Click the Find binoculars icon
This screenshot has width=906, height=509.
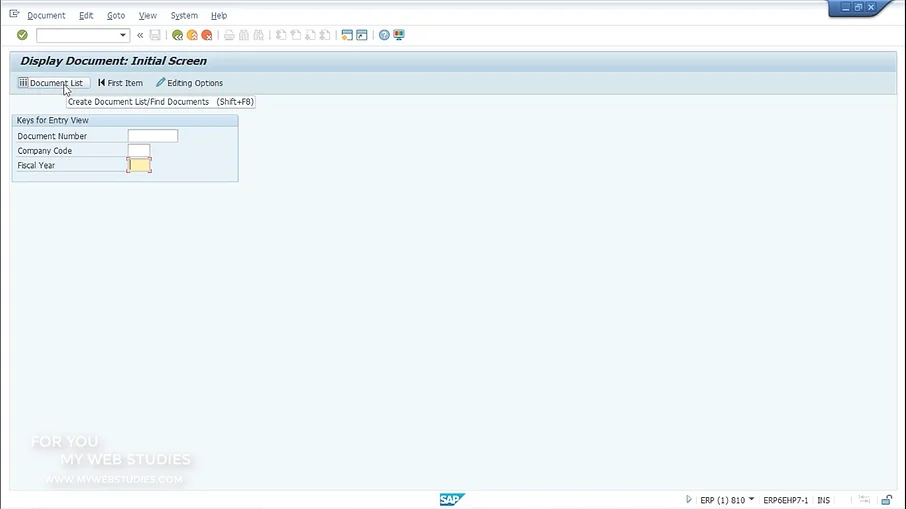click(244, 35)
